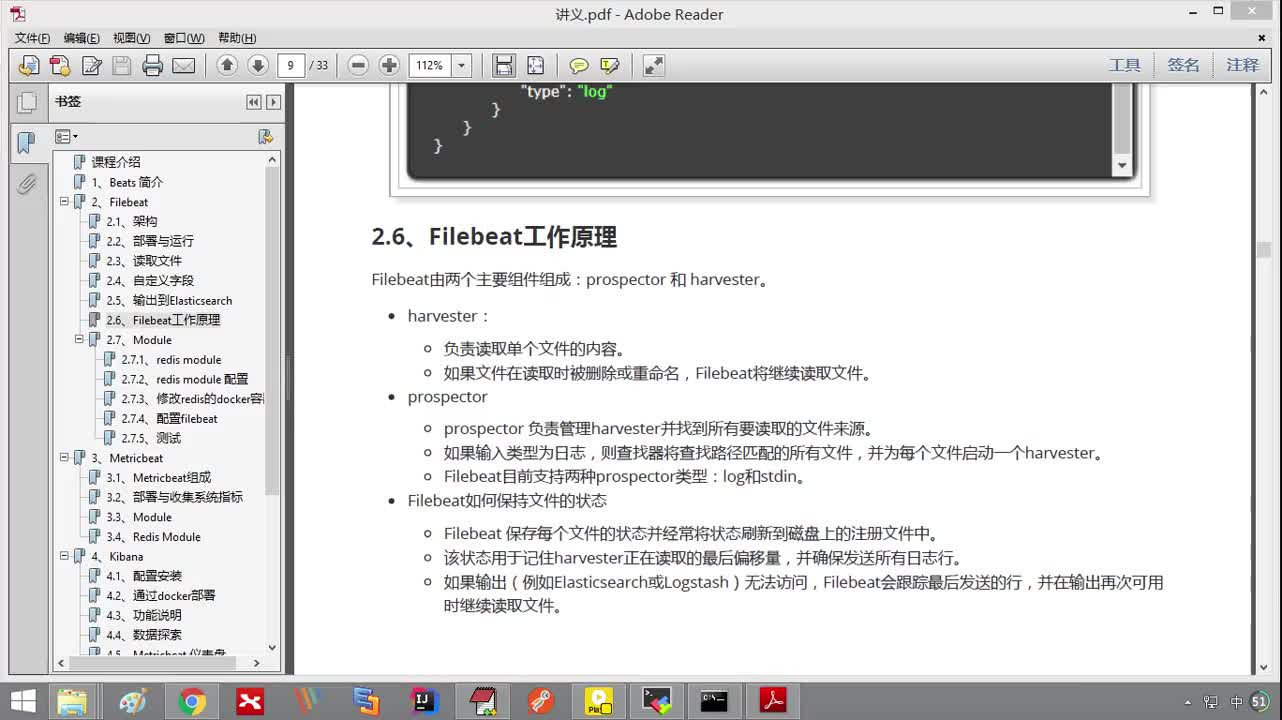Screen dimensions: 1282x720
Task: Collapse the 2.7、Module bookmark node
Action: tap(79, 340)
